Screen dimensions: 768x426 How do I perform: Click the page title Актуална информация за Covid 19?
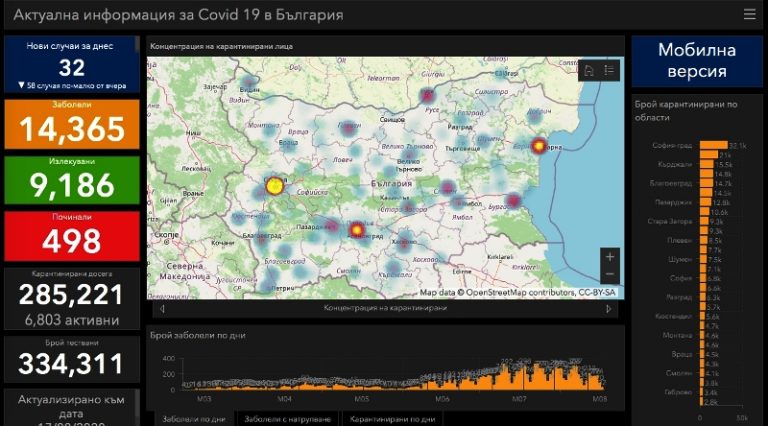(x=179, y=15)
